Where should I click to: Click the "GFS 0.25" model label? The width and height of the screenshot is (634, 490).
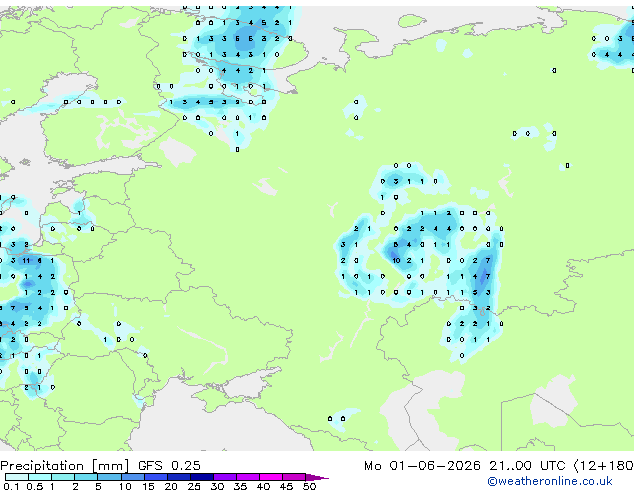[x=169, y=465]
